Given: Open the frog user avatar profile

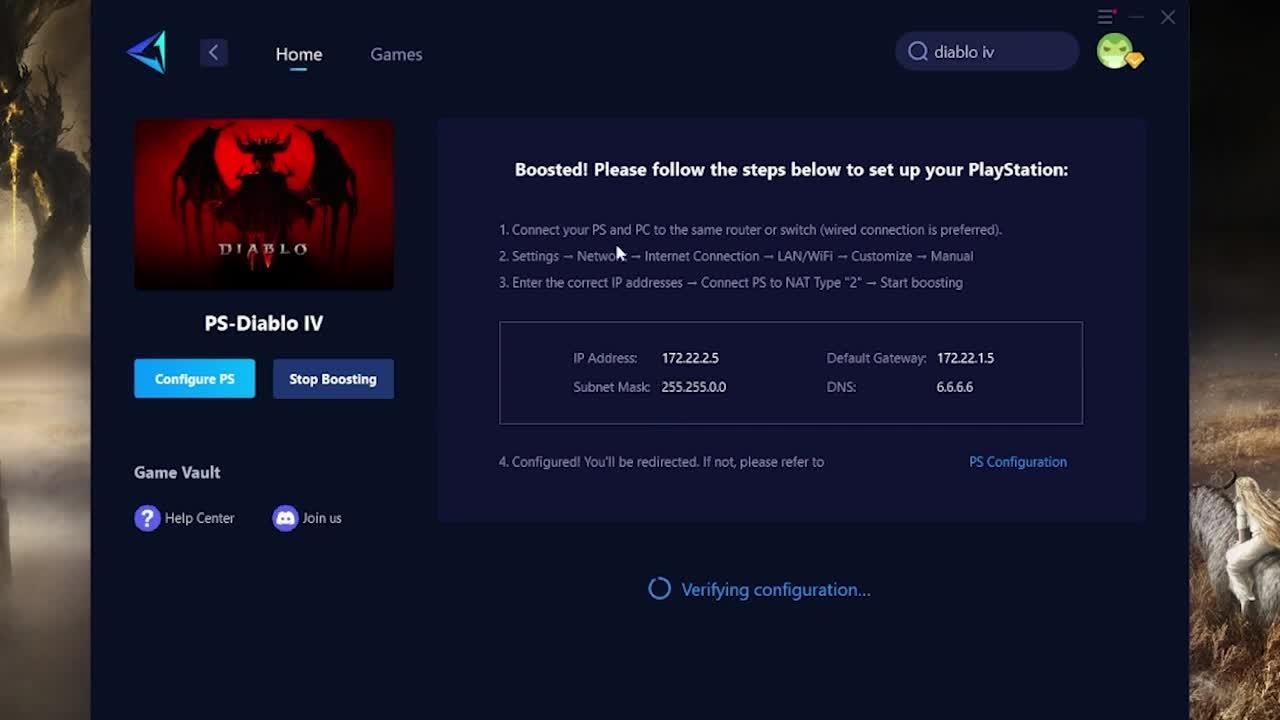Looking at the screenshot, I should [1115, 51].
